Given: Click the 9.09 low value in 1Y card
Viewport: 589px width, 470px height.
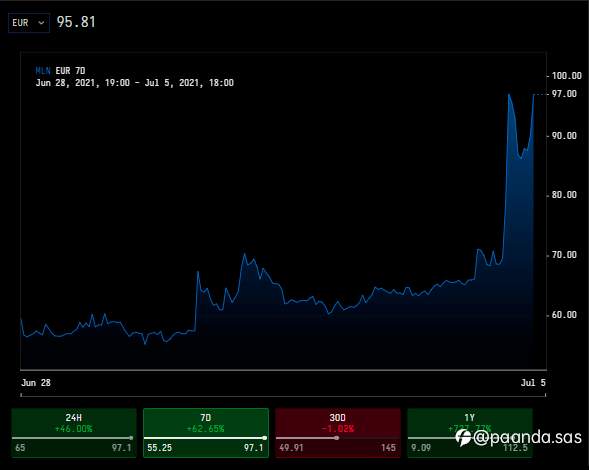Looking at the screenshot, I should [421, 448].
